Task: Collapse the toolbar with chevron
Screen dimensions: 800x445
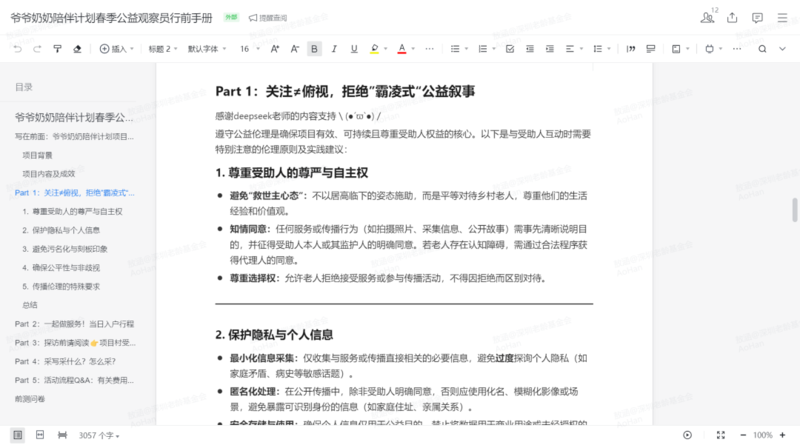Action: point(782,49)
